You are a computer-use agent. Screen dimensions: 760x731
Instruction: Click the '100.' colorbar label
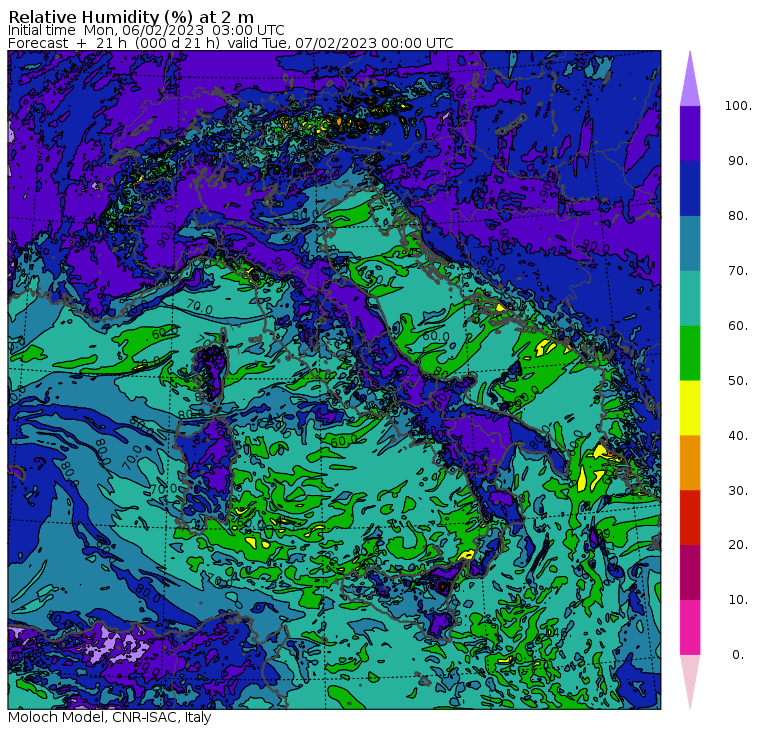(x=738, y=106)
